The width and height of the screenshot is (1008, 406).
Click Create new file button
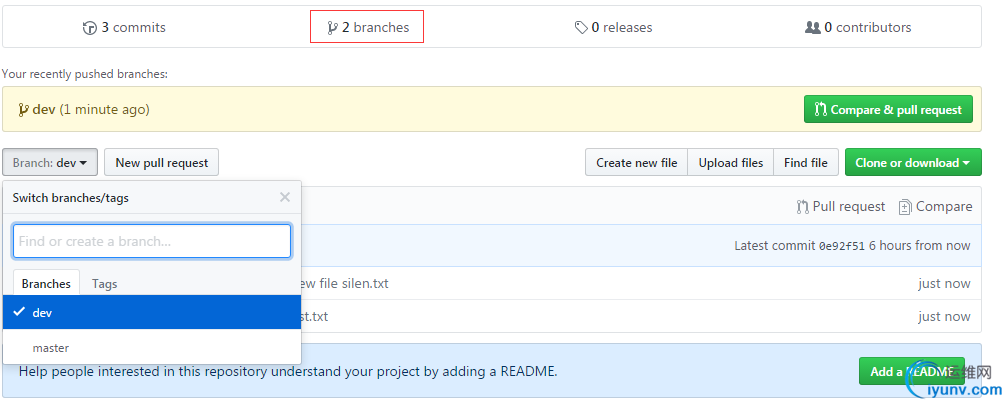pyautogui.click(x=636, y=163)
